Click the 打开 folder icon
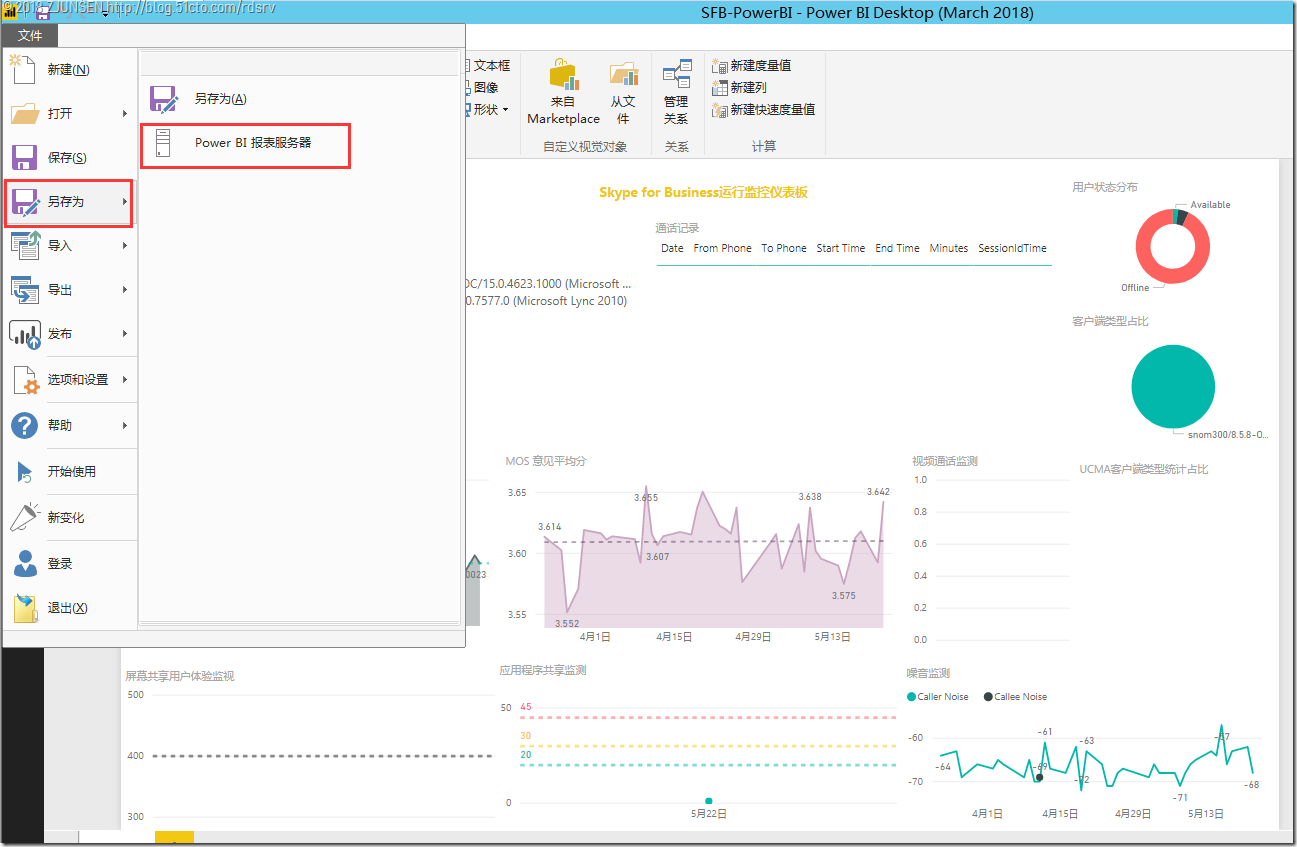The width and height of the screenshot is (1297, 847). (x=24, y=114)
